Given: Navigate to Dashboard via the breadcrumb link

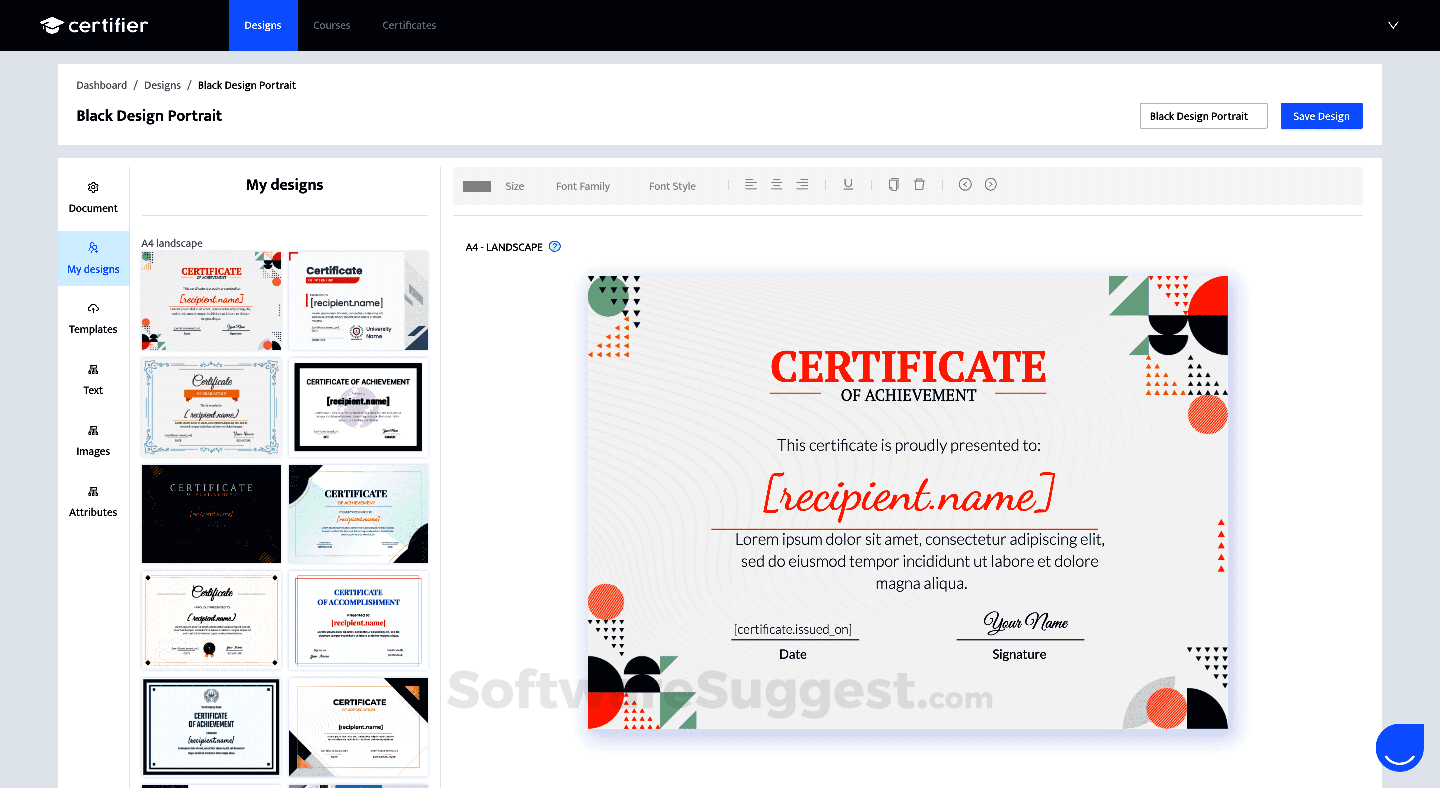Looking at the screenshot, I should coord(101,85).
